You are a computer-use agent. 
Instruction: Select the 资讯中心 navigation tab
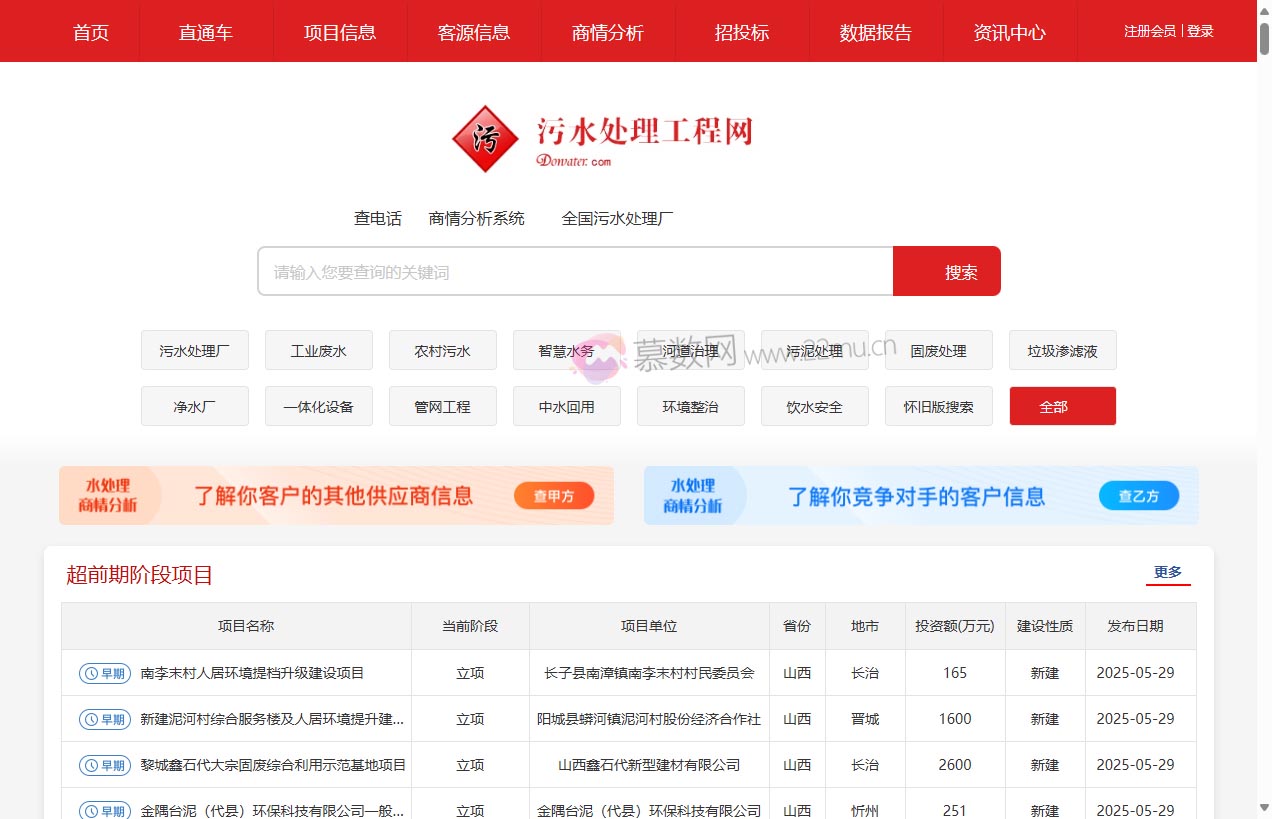tap(1009, 31)
